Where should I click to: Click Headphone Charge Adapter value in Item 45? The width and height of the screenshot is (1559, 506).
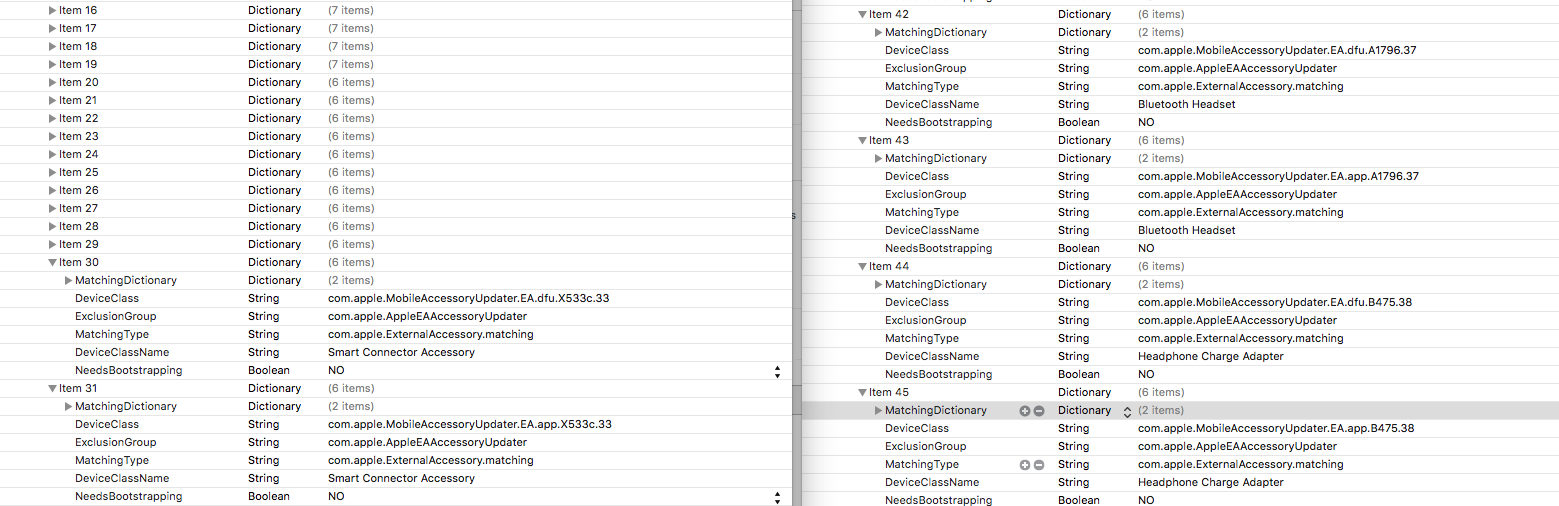coord(1211,483)
